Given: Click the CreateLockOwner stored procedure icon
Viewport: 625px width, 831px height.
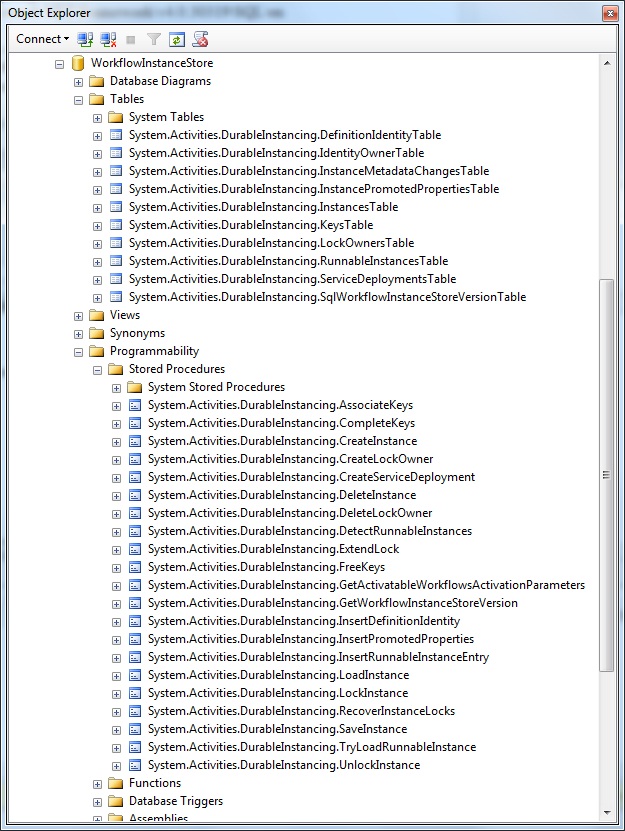Looking at the screenshot, I should [135, 460].
